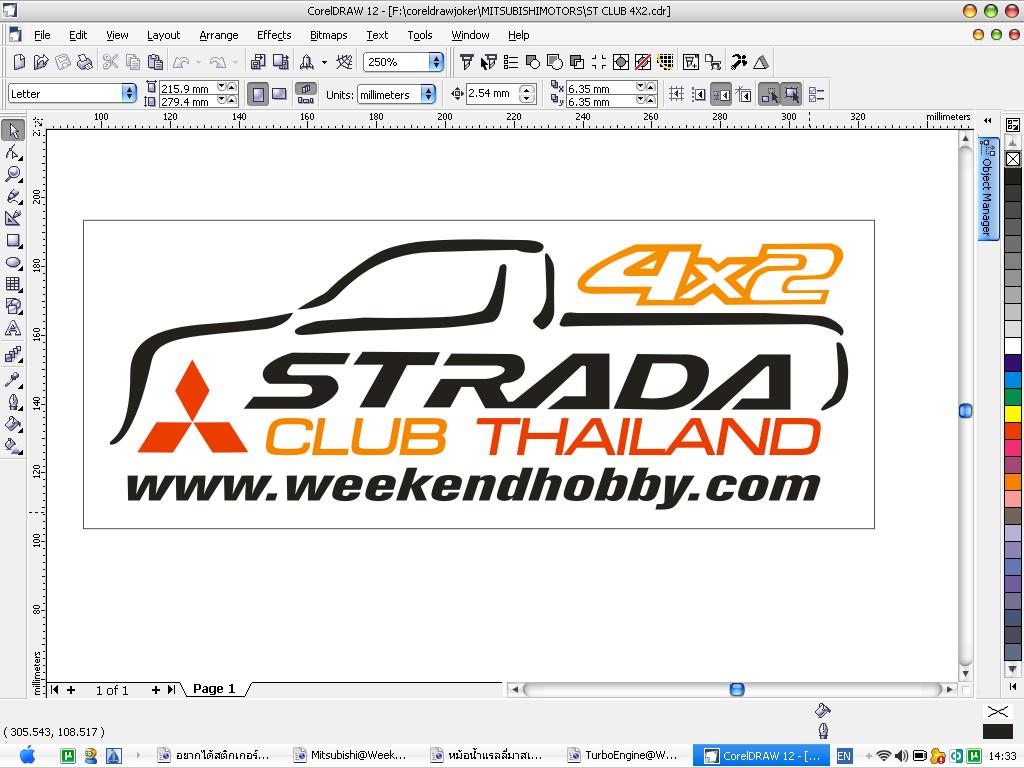Select the Text tool
The image size is (1024, 768).
tap(13, 329)
